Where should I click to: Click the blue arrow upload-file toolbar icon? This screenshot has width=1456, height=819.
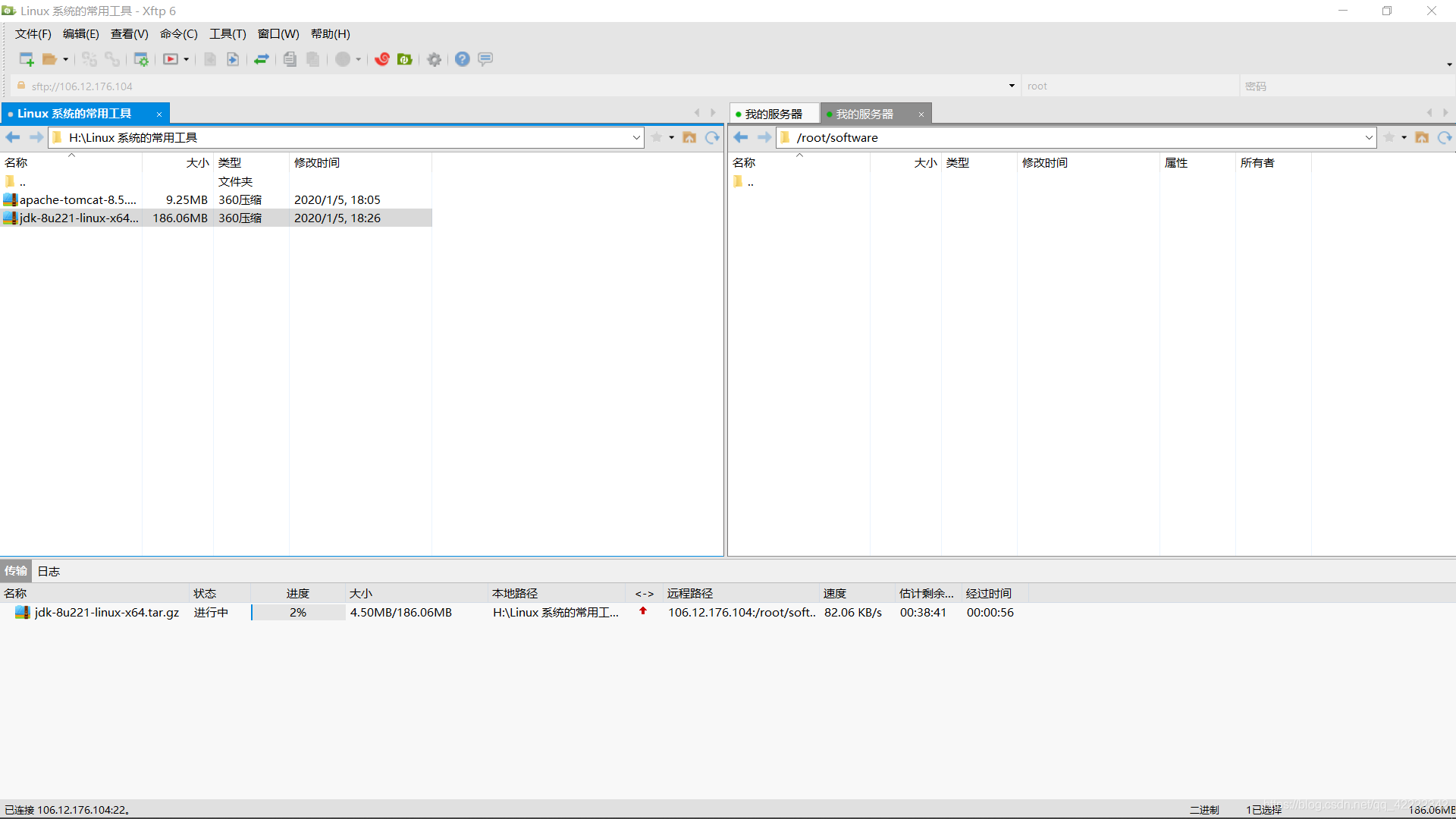point(233,59)
